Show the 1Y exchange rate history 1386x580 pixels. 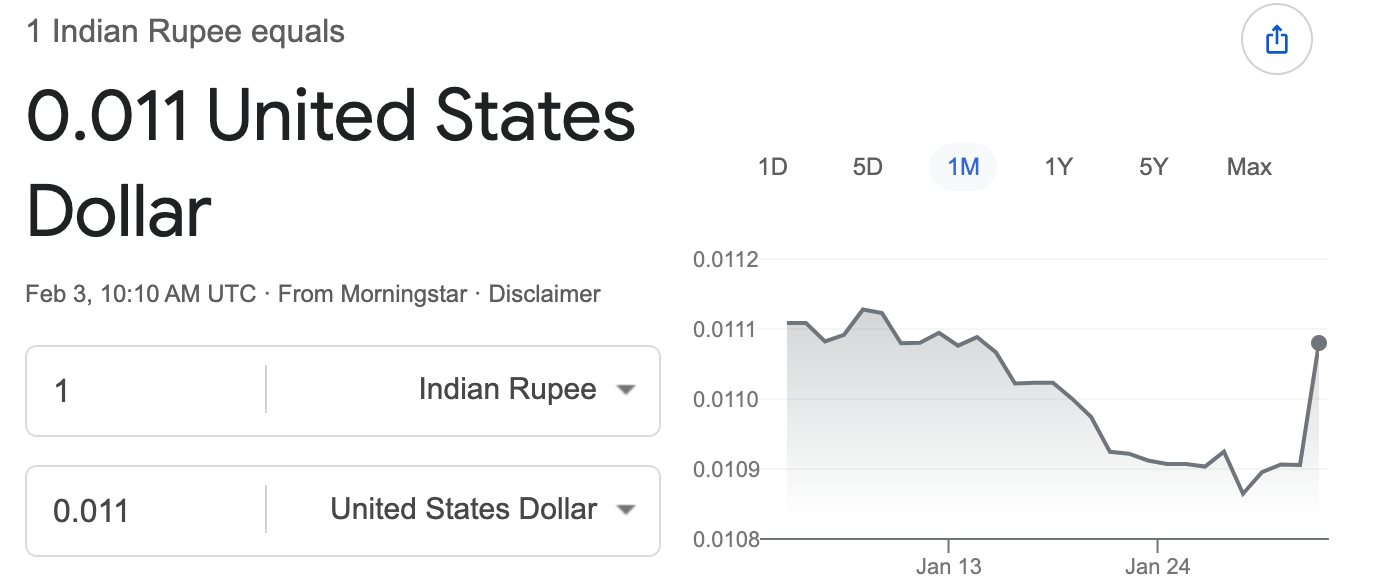(1058, 167)
